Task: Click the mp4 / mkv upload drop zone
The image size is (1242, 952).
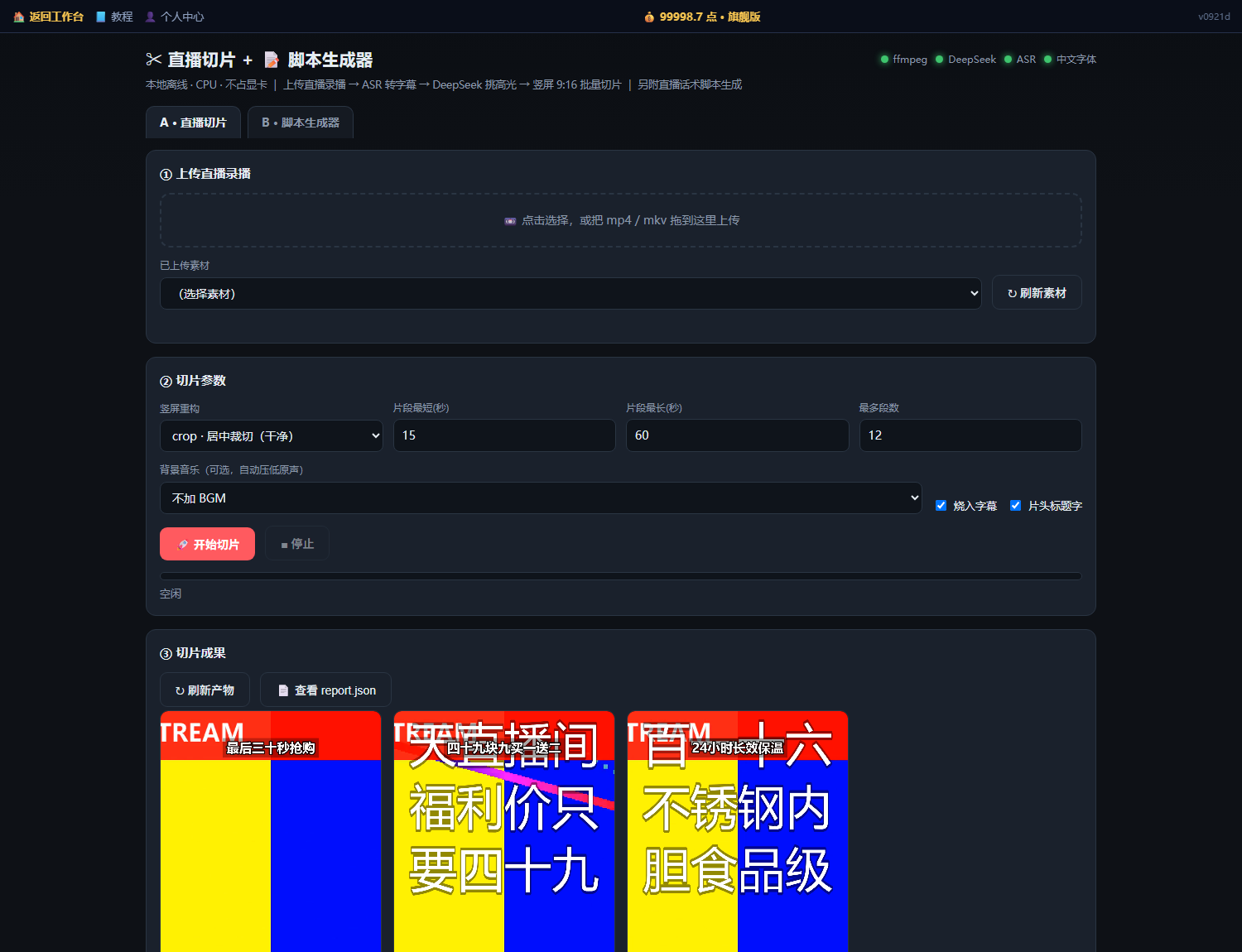Action: coord(621,220)
